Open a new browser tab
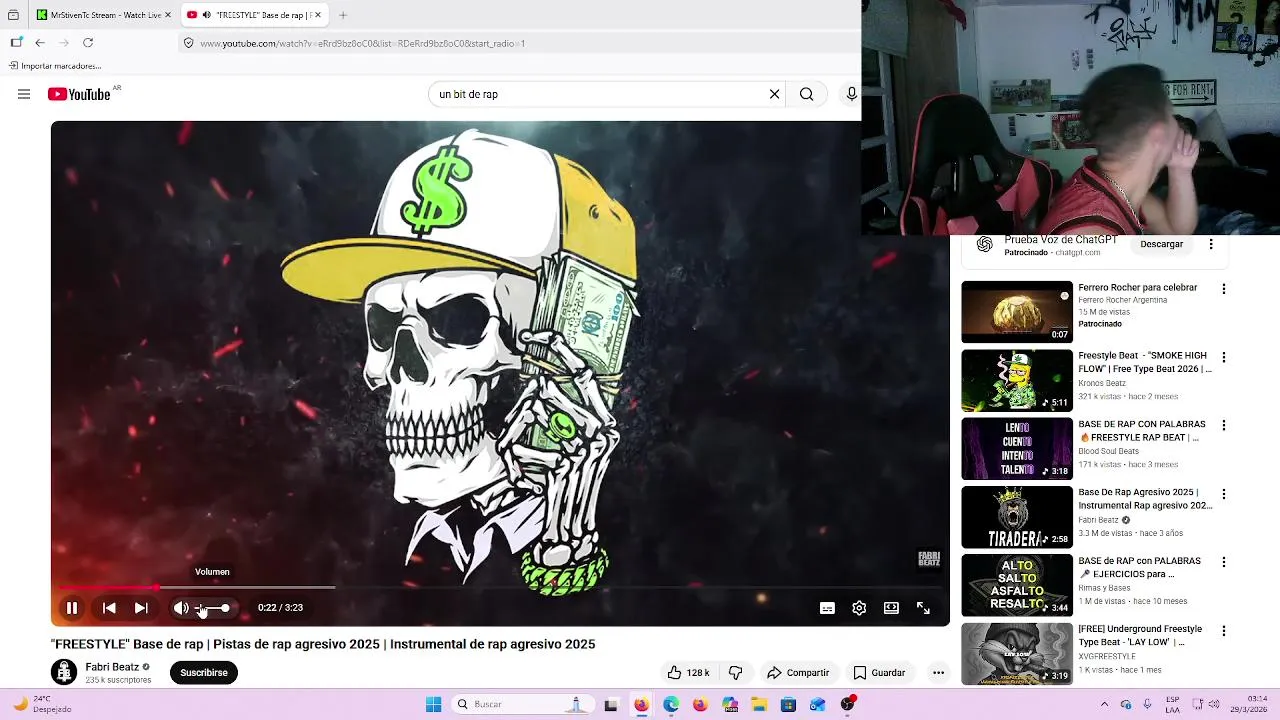Image resolution: width=1280 pixels, height=720 pixels. (x=343, y=15)
